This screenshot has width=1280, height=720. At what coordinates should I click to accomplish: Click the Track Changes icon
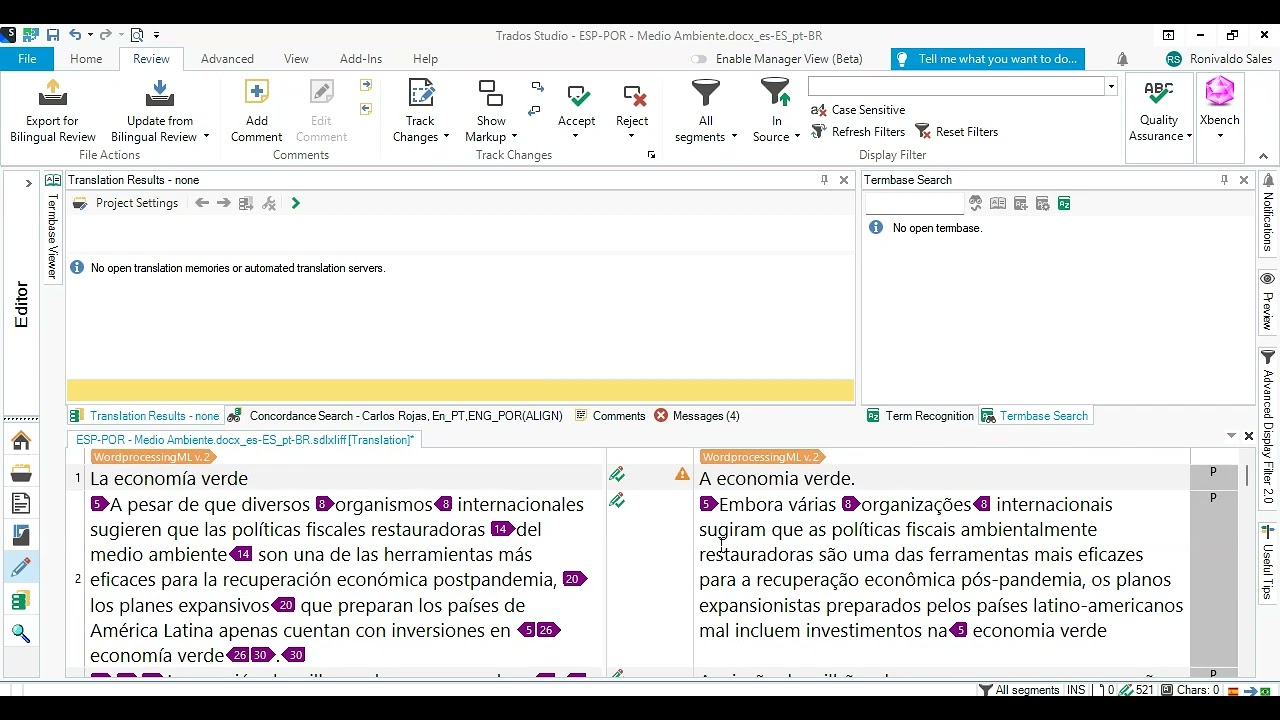click(421, 93)
